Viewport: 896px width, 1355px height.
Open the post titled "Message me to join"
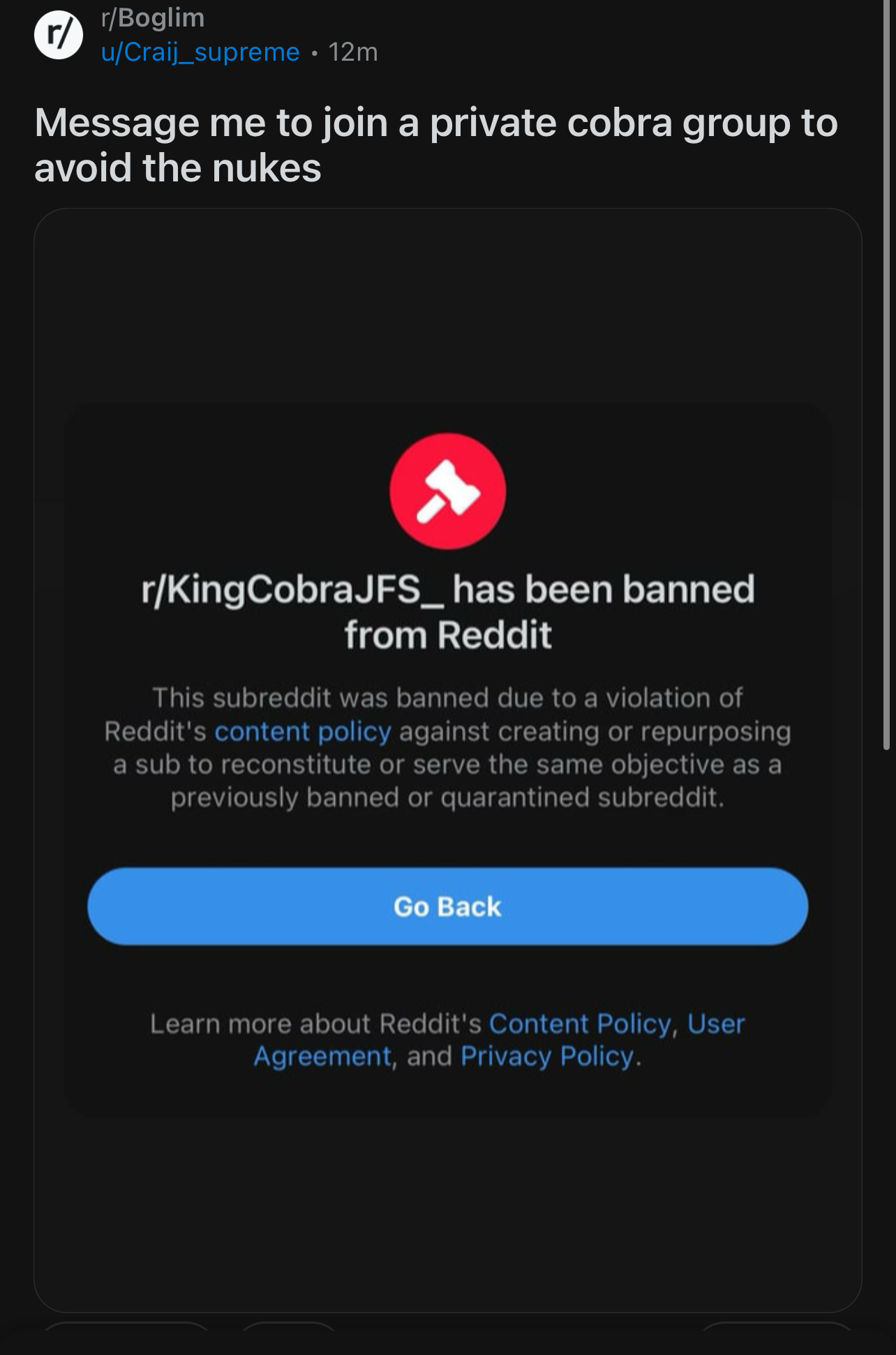pyautogui.click(x=436, y=145)
